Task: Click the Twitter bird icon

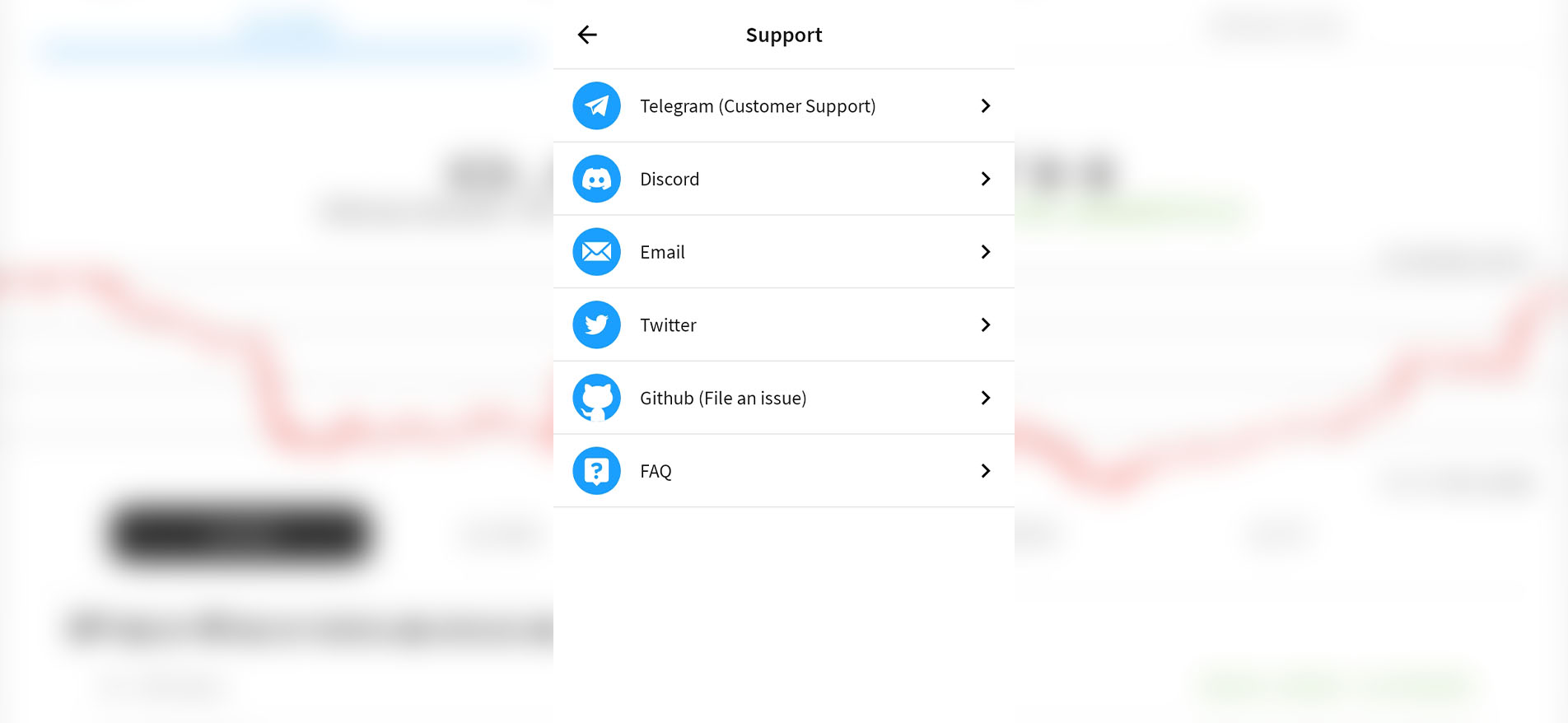Action: point(596,324)
